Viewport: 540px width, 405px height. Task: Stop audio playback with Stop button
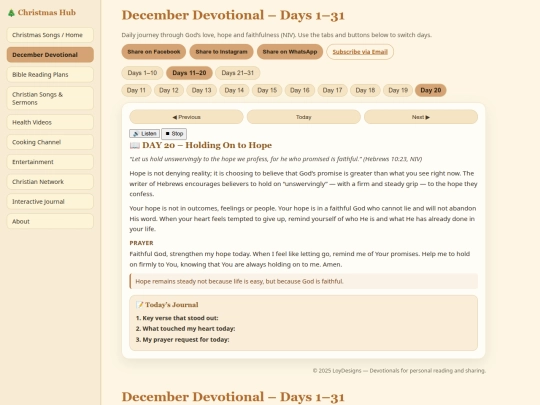click(174, 134)
